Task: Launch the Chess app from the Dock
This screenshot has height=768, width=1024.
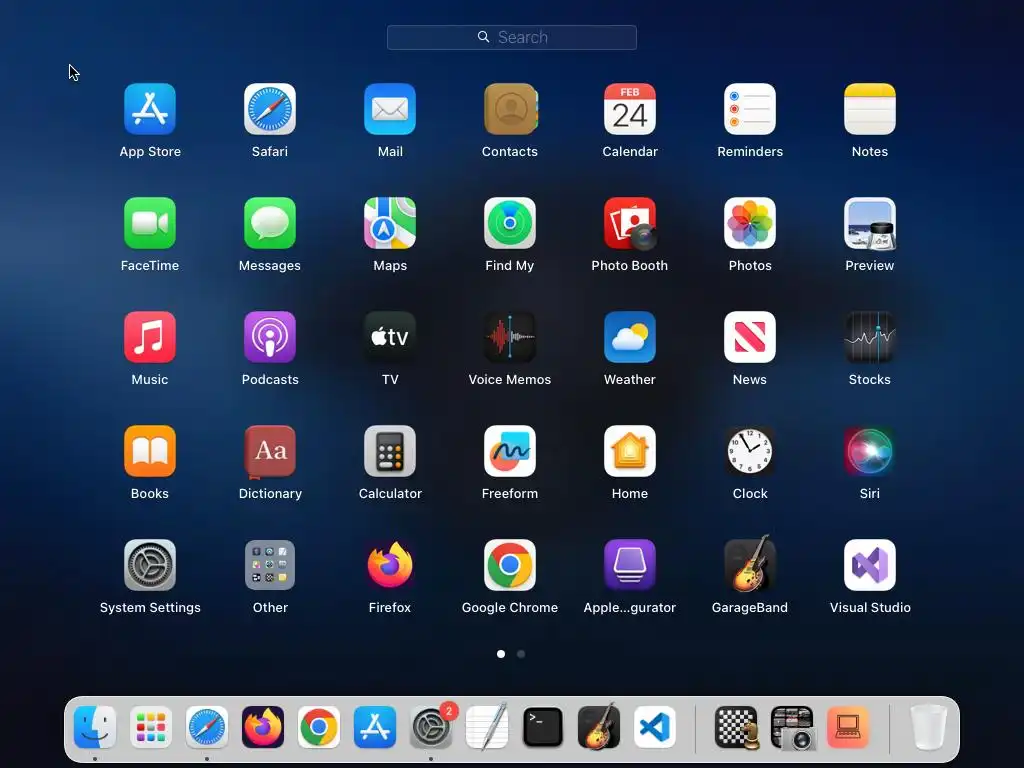Action: coord(736,727)
